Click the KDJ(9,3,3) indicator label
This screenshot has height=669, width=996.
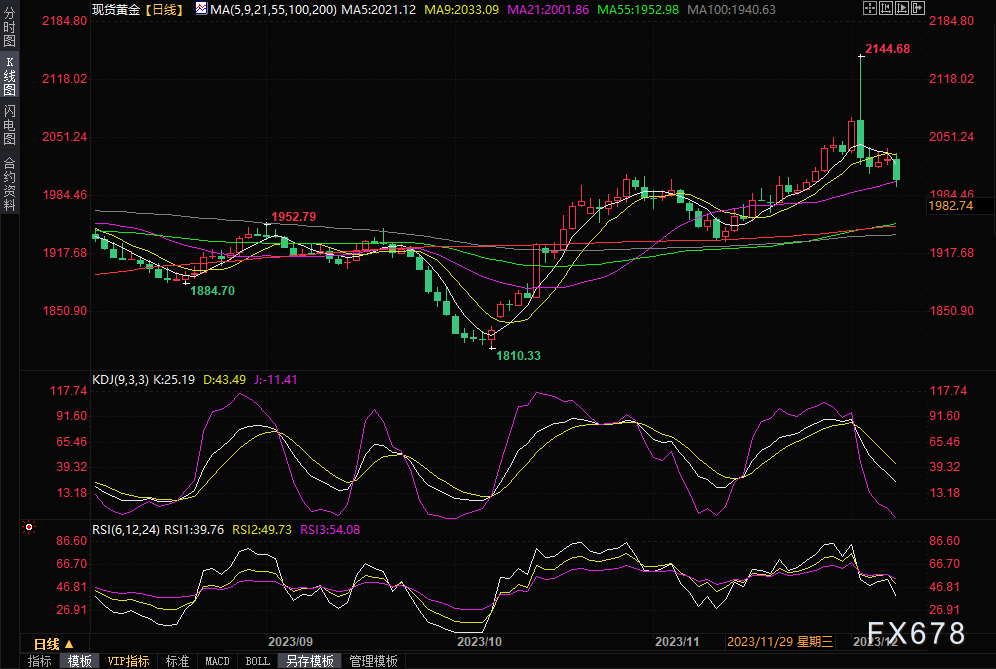click(120, 380)
